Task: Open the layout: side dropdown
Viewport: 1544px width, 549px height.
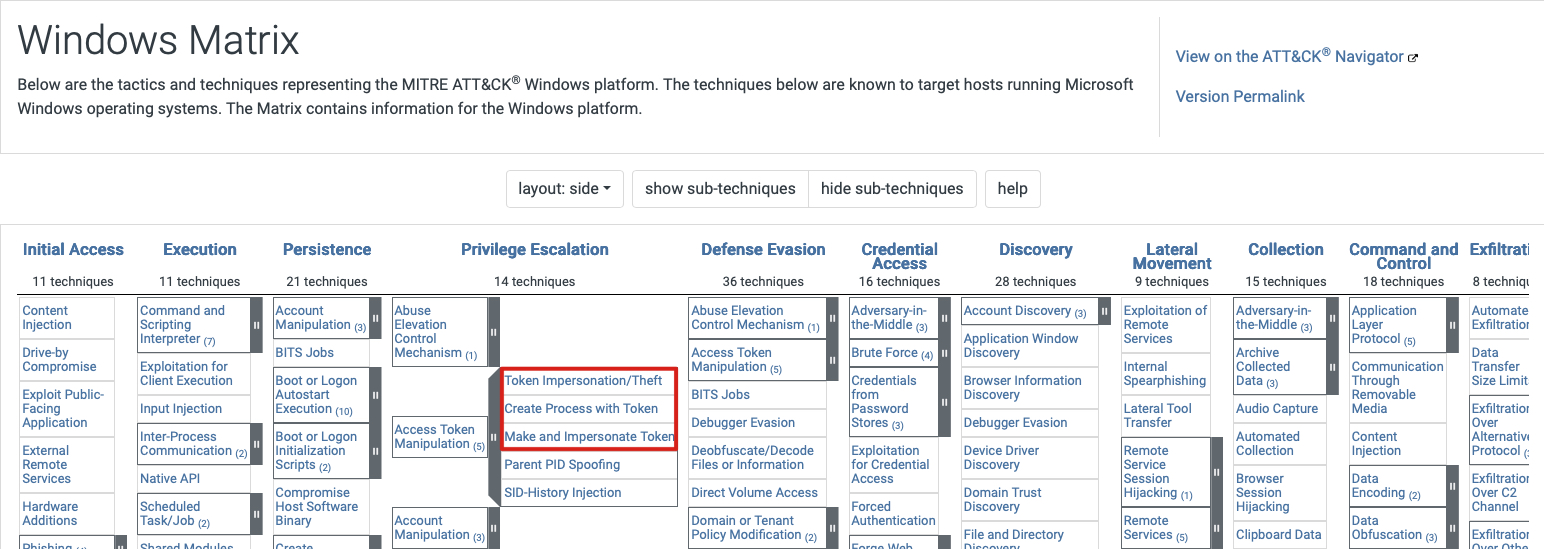Action: pos(565,189)
